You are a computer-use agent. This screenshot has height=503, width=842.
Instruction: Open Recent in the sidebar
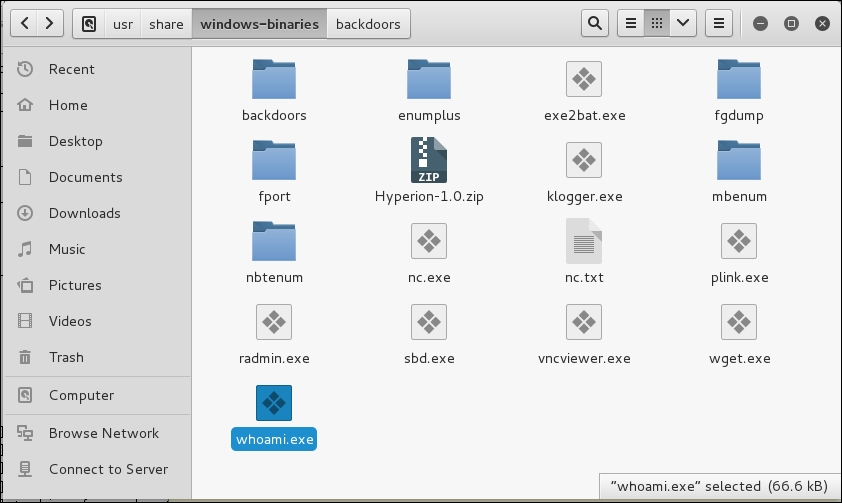coord(97,69)
